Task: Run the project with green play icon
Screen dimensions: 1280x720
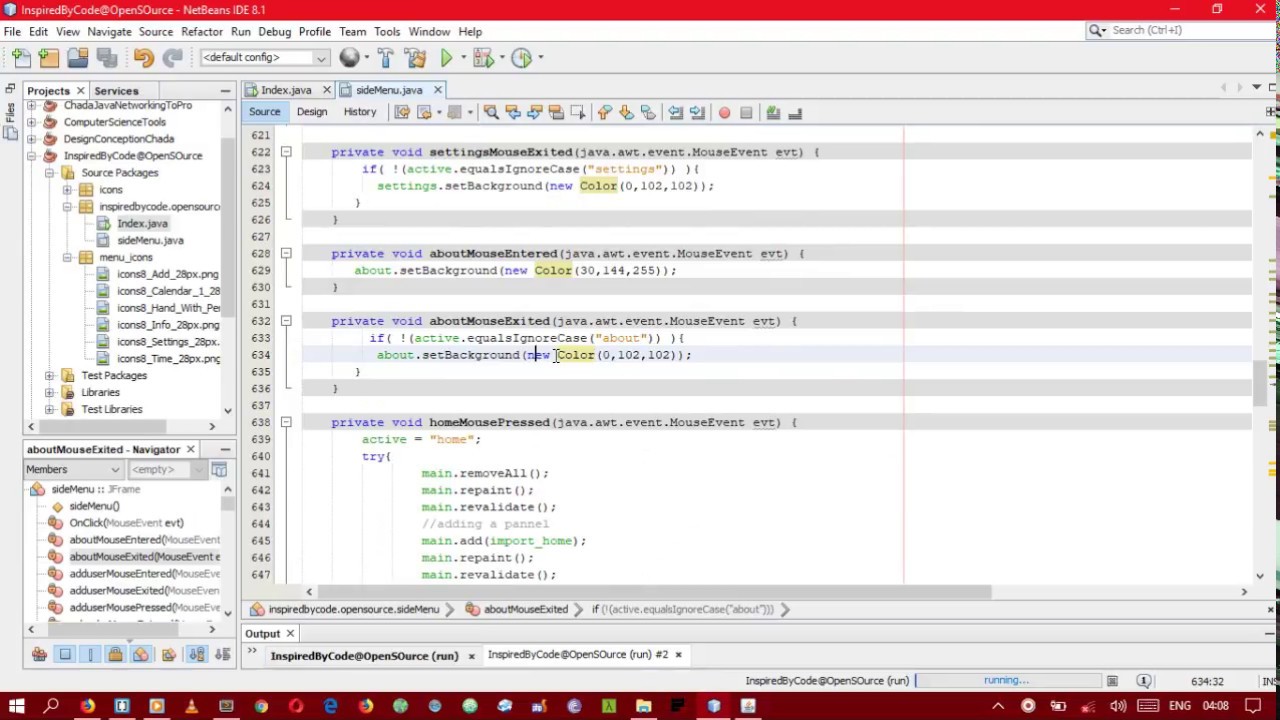Action: [446, 58]
